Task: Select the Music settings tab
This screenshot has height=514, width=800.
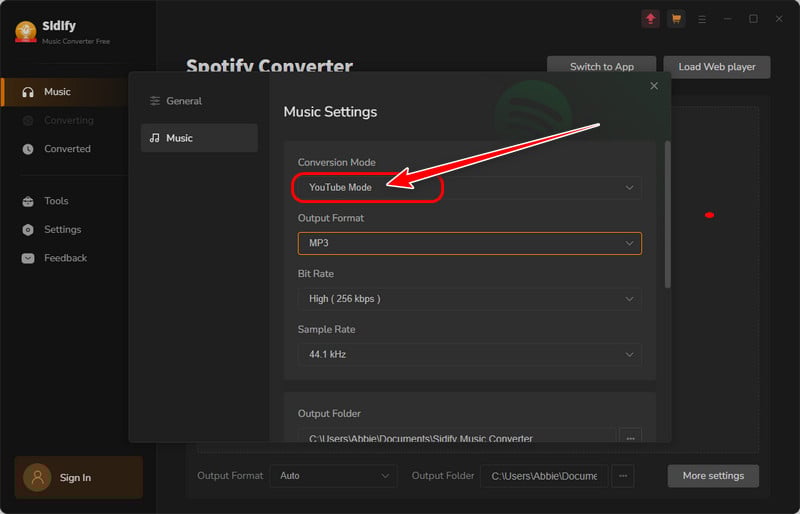Action: coord(199,138)
